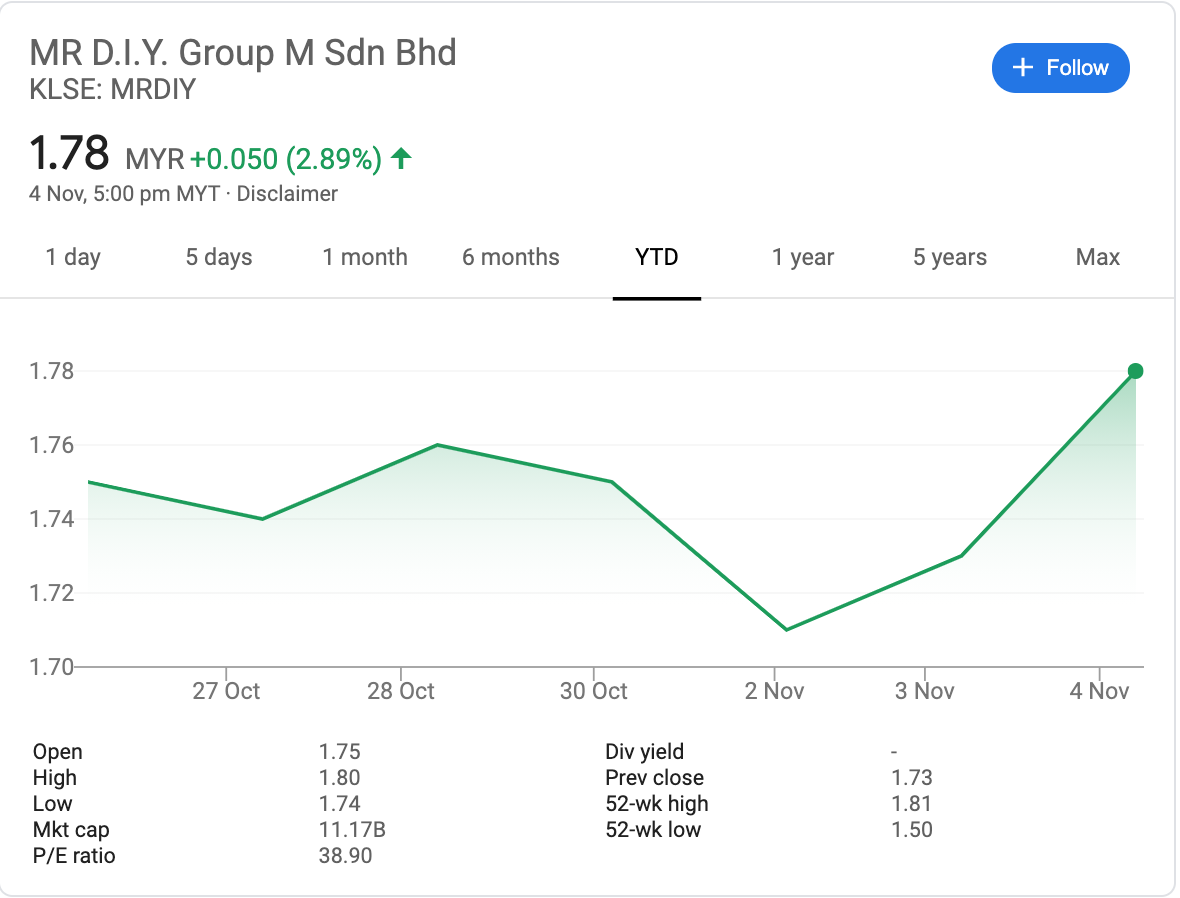Click the Follow button
The image size is (1180, 898).
(1060, 68)
